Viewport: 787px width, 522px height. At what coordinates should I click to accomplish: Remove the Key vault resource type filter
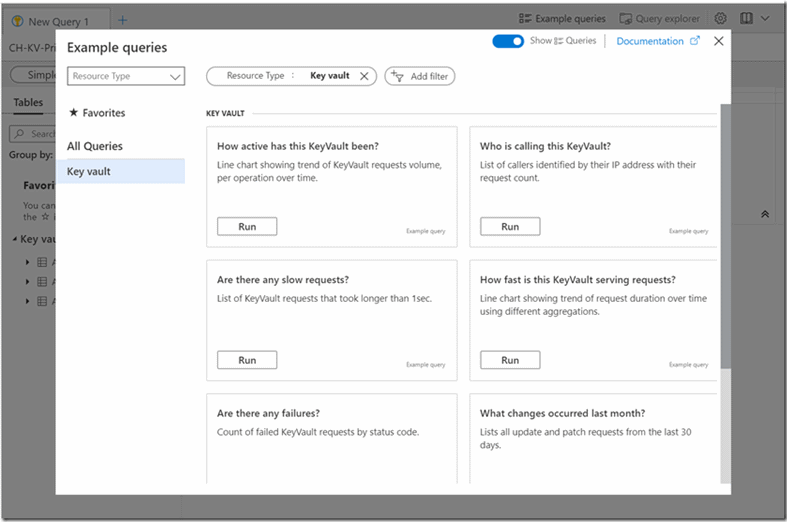364,76
